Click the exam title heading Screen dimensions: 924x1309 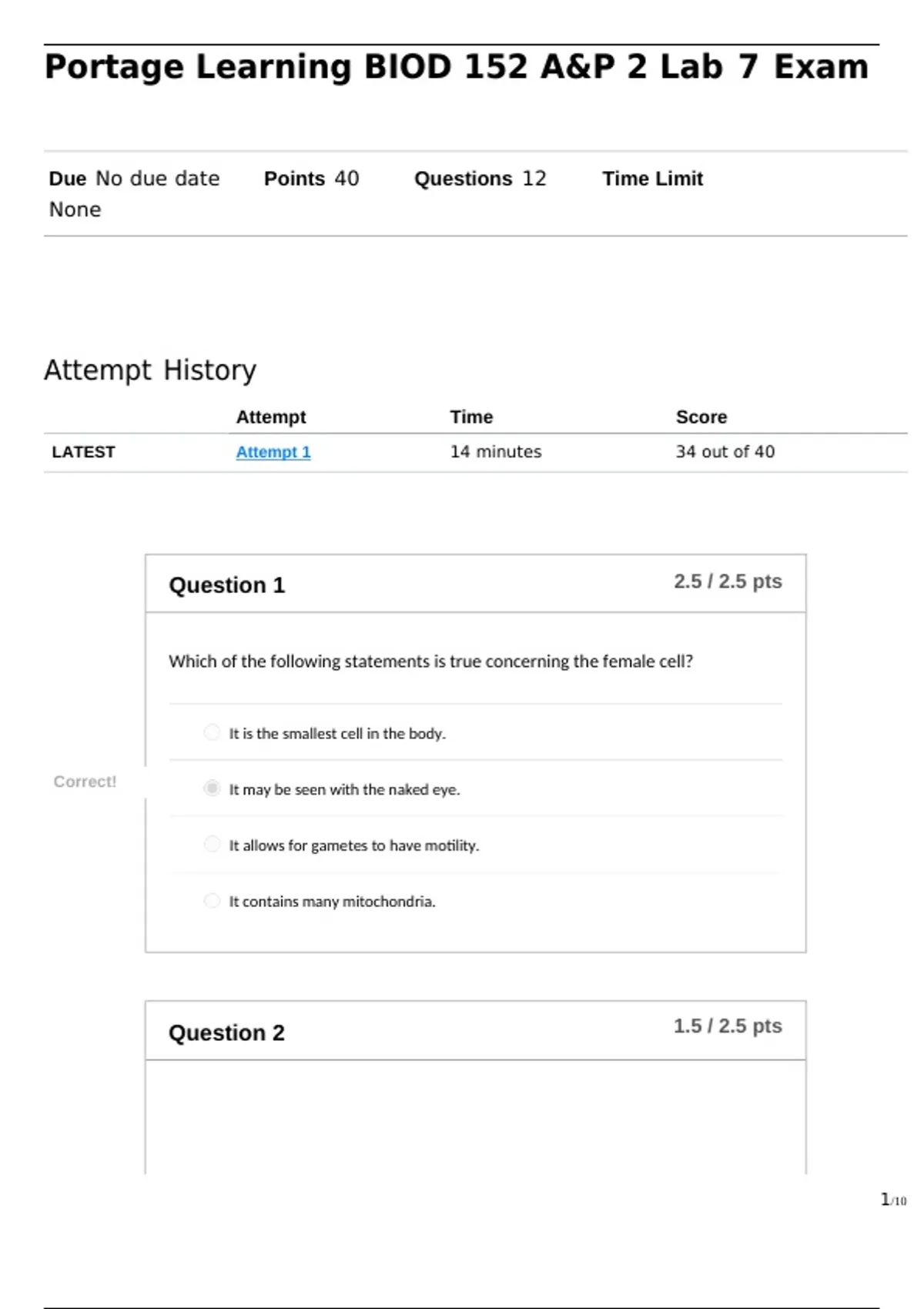click(x=457, y=67)
